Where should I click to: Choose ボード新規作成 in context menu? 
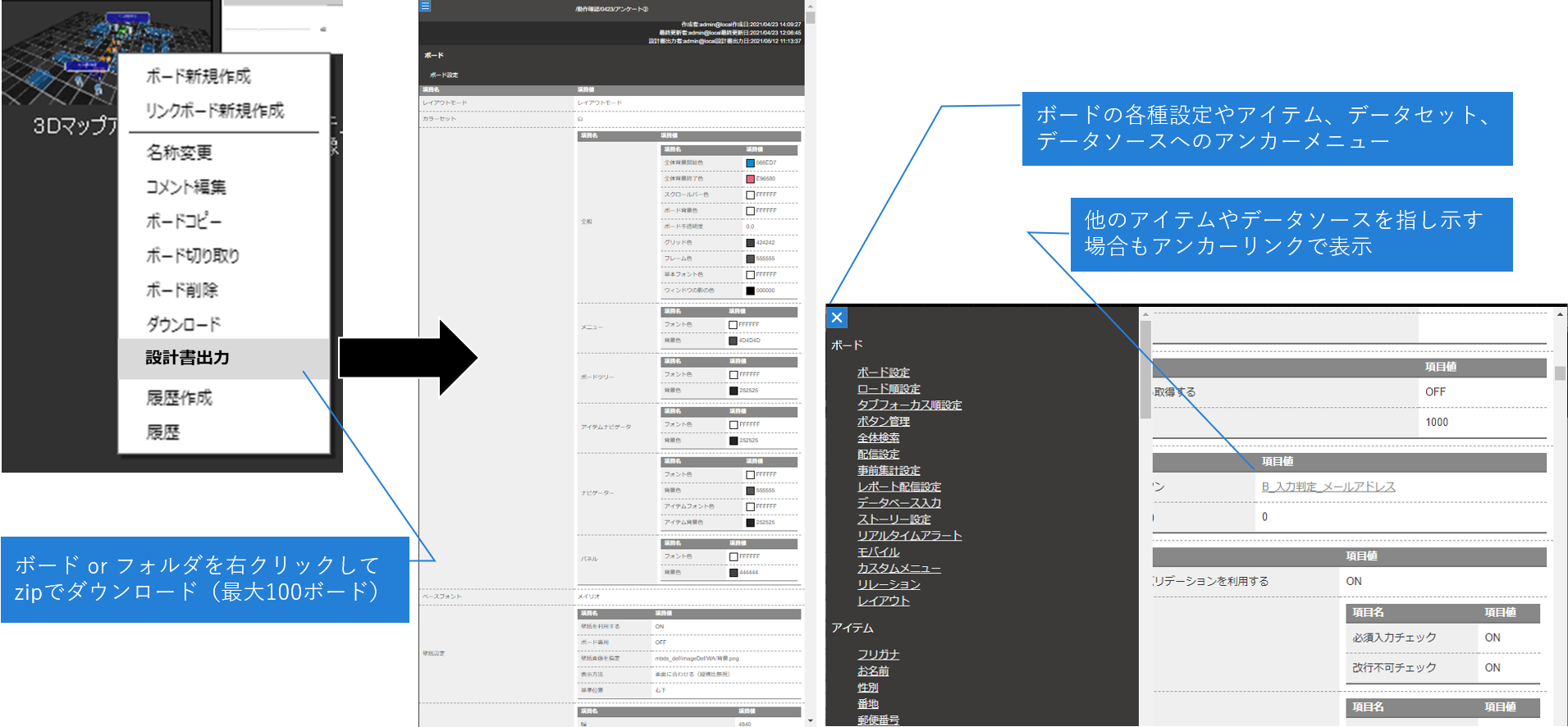198,76
